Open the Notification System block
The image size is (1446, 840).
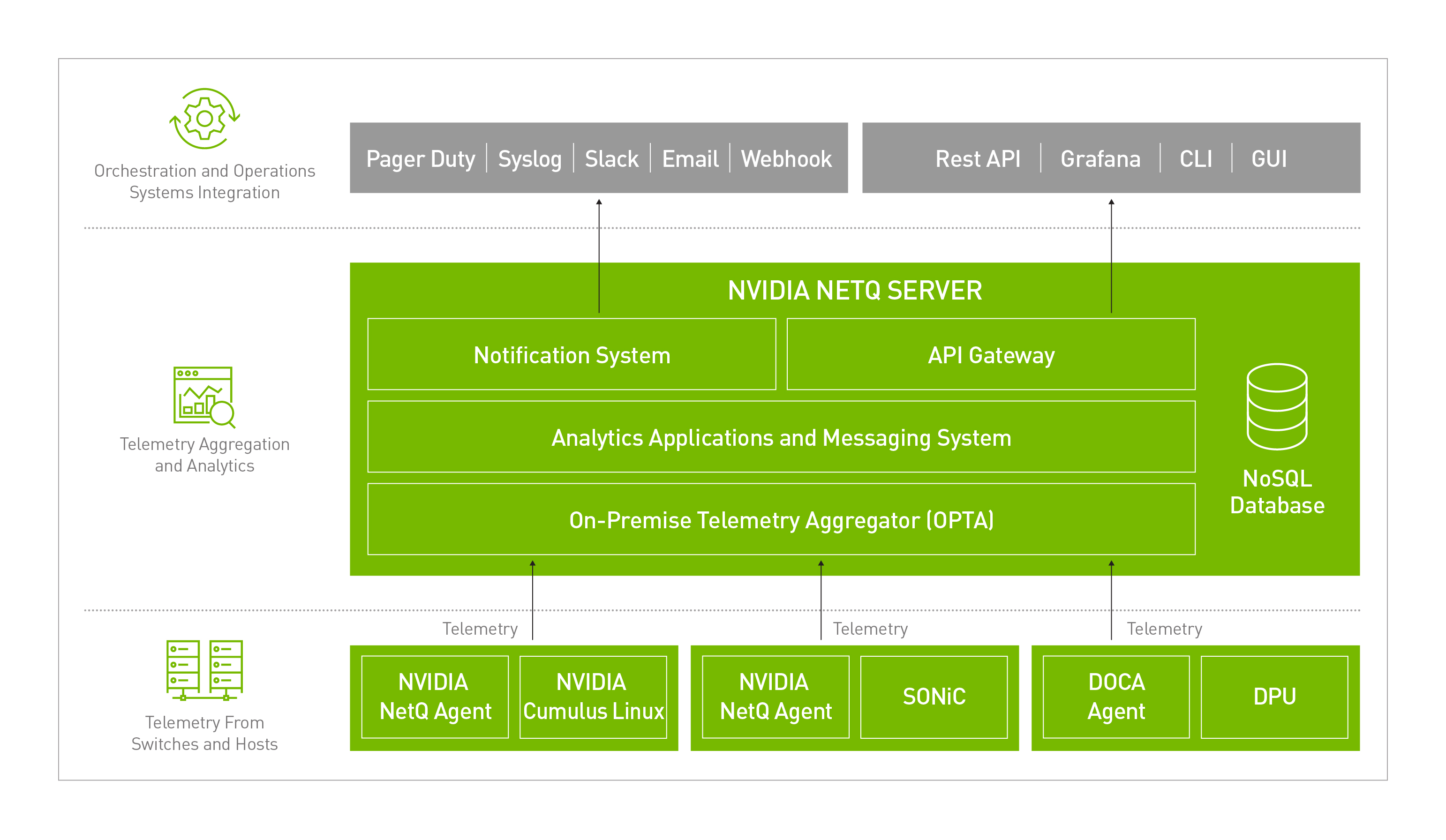coord(572,354)
